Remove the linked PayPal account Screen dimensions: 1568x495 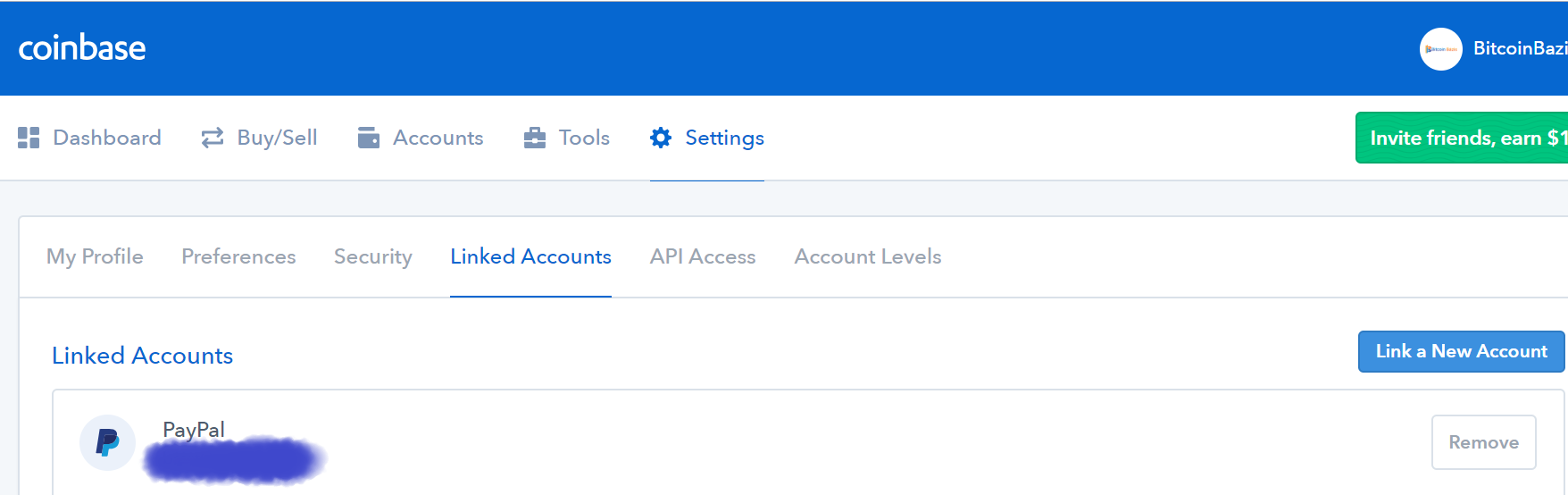point(1483,442)
